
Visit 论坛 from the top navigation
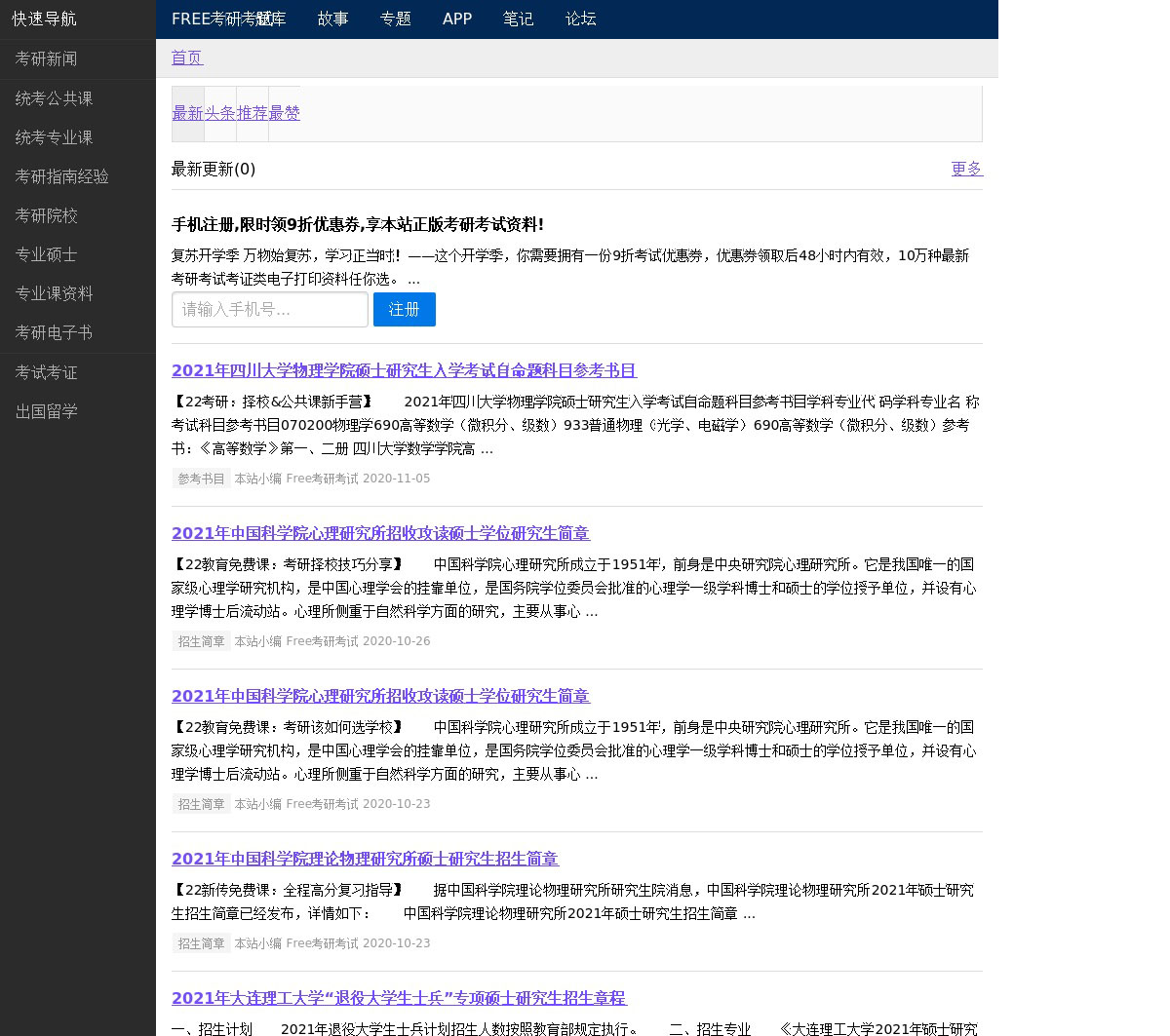pyautogui.click(x=580, y=19)
